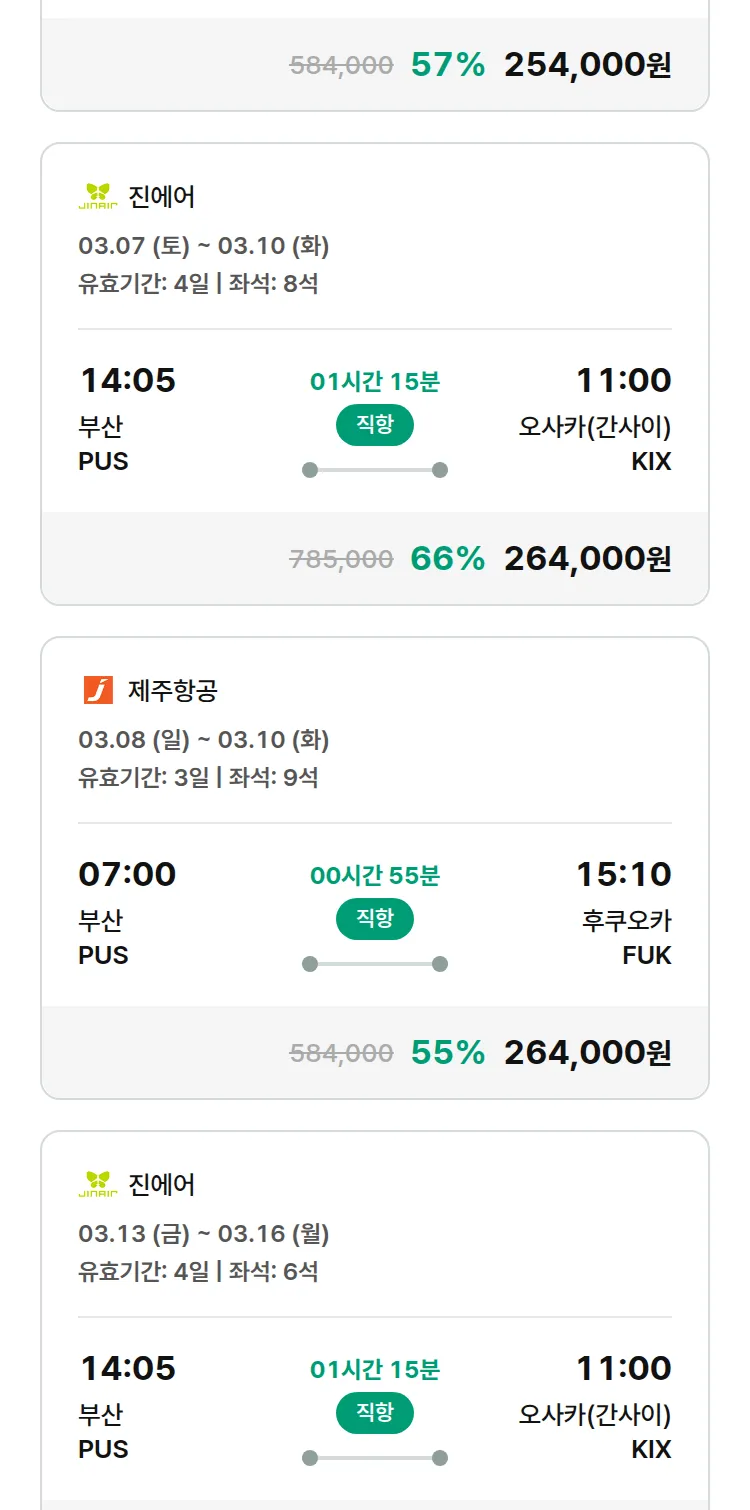Click 유효기간: 3일 | 좌석: 9석 text
Viewport: 750px width, 1510px height.
(198, 777)
